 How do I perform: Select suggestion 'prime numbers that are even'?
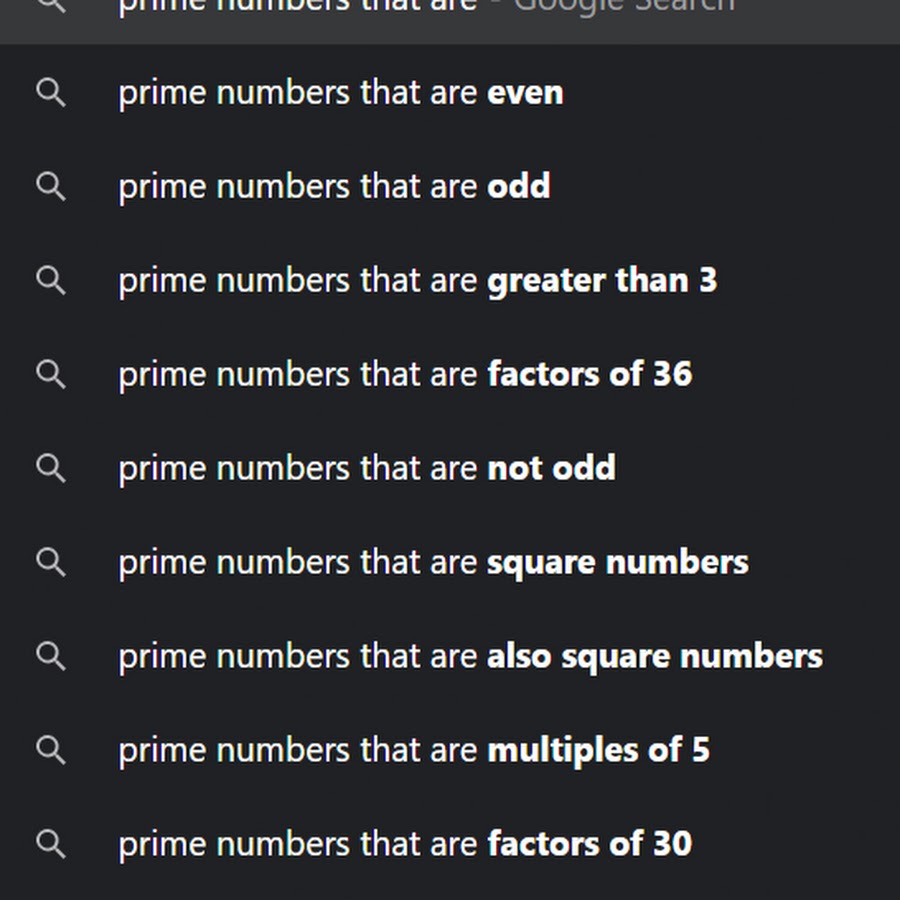coord(450,93)
